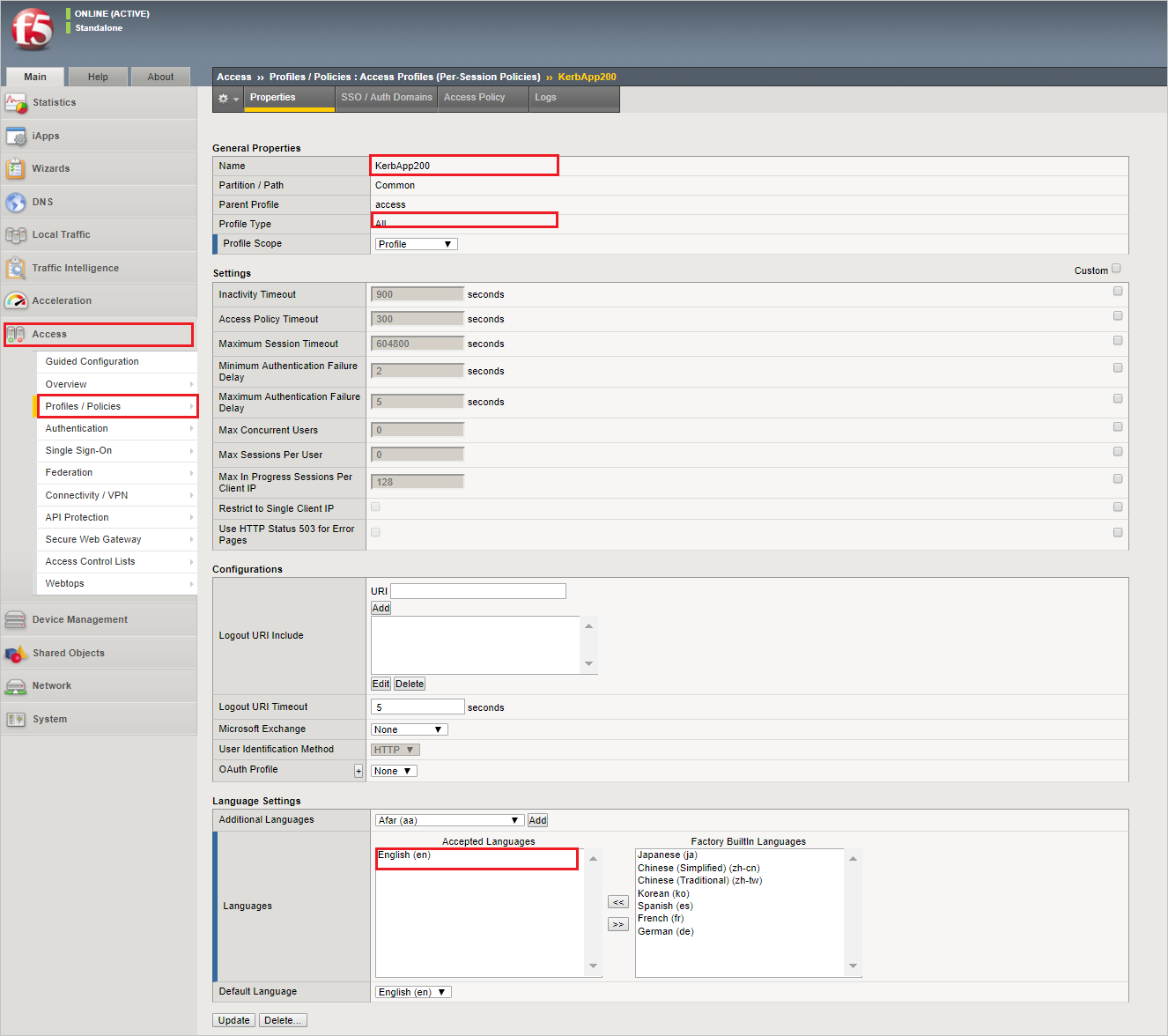Click Delete button for Logout URI
This screenshot has width=1168, height=1036.
pyautogui.click(x=410, y=684)
